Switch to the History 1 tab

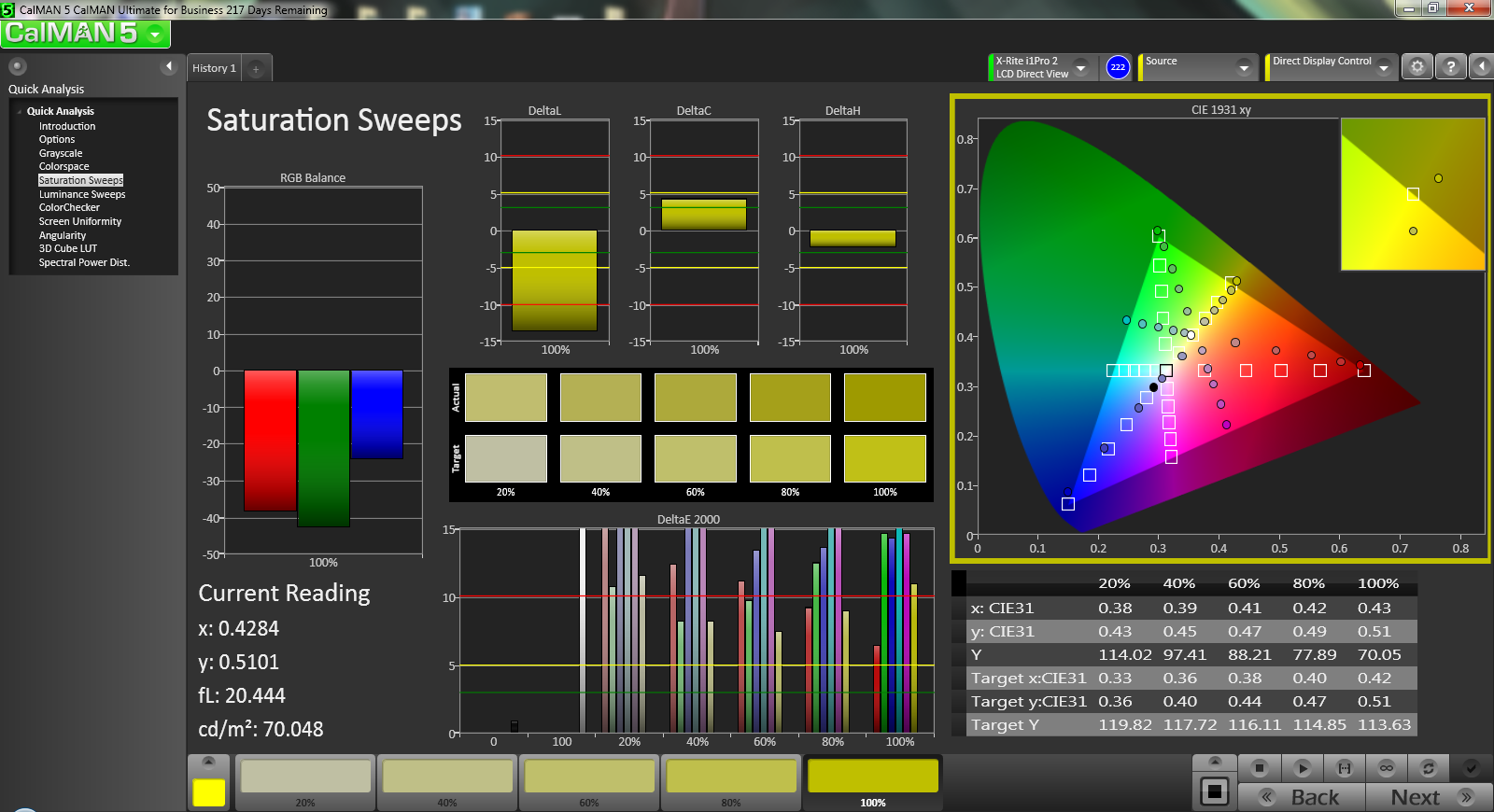(215, 68)
